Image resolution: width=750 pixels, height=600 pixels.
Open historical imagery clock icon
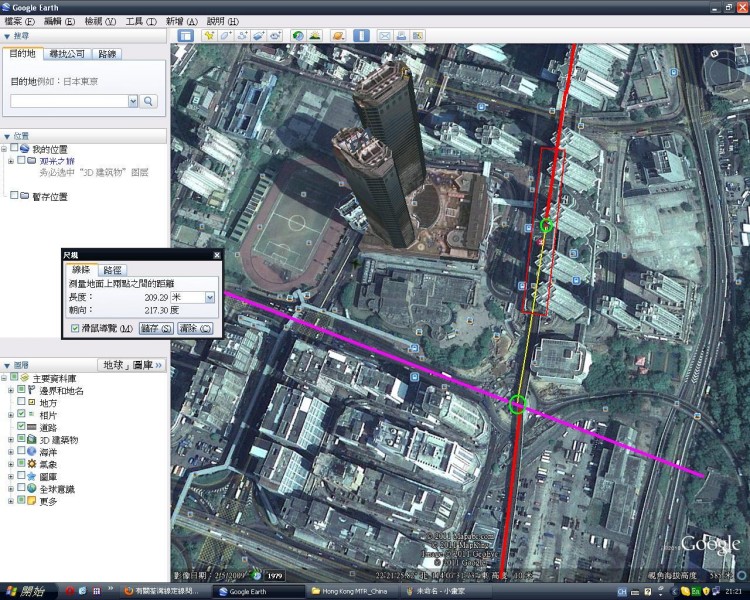[x=297, y=36]
